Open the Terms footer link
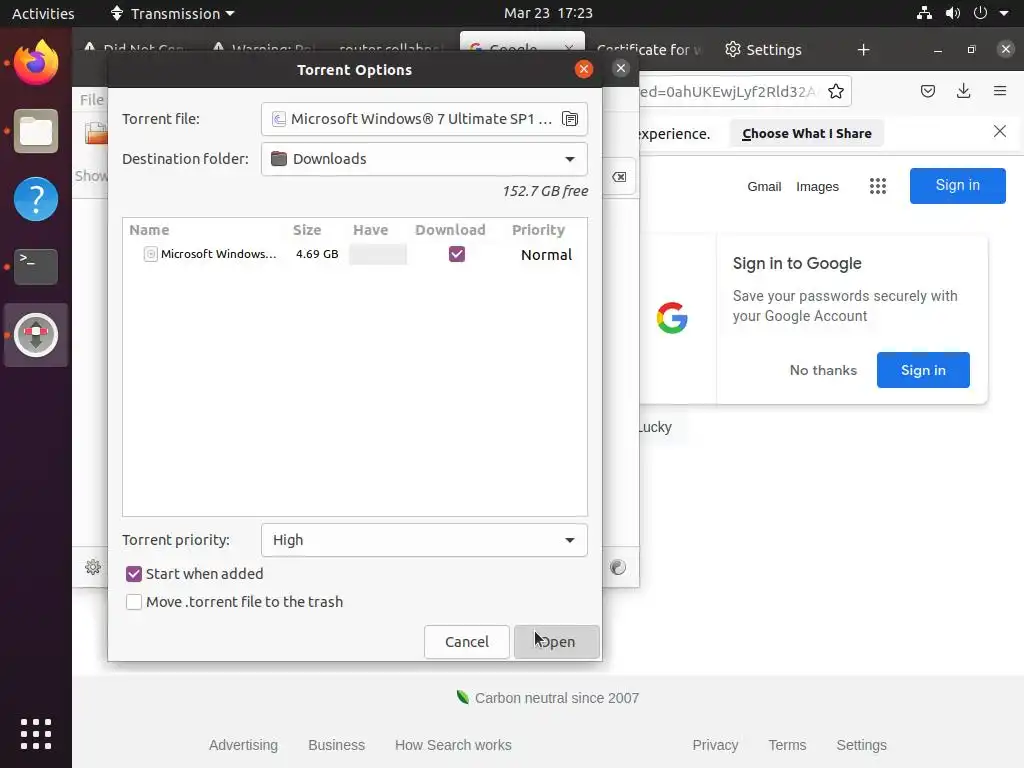The height and width of the screenshot is (768, 1024). [787, 745]
